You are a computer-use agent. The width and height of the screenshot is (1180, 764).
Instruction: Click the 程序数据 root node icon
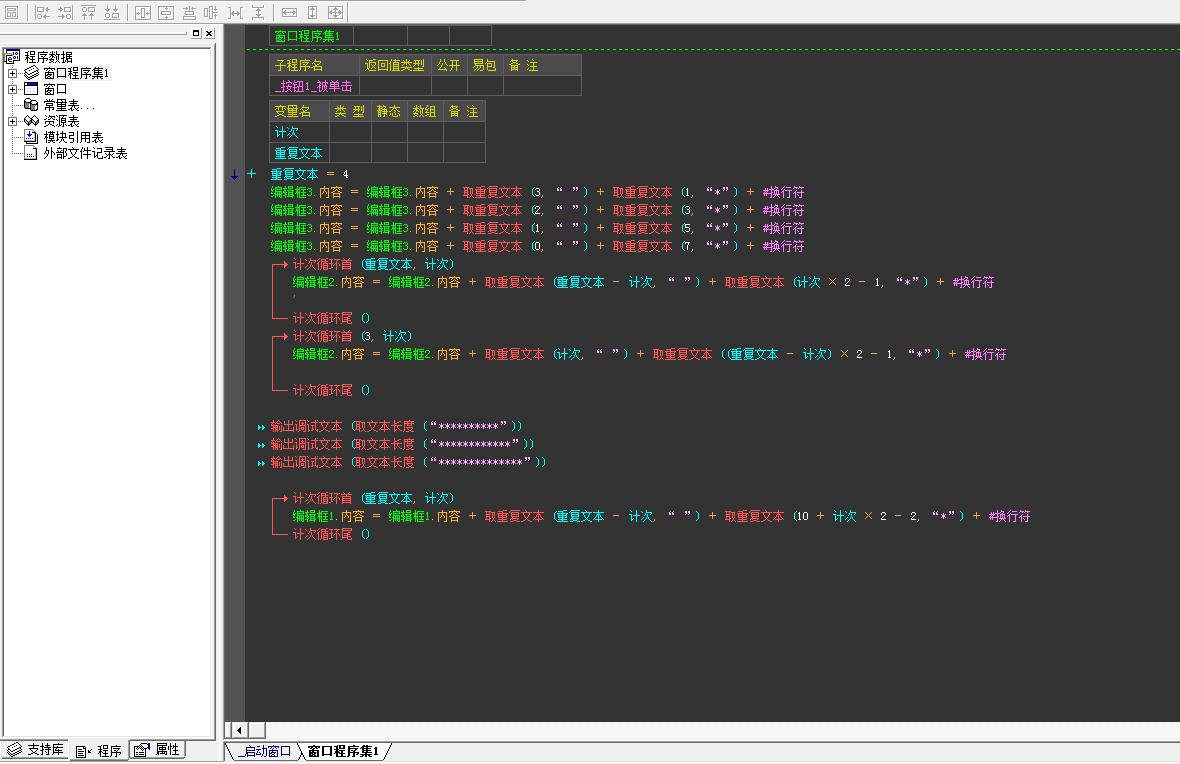point(12,56)
